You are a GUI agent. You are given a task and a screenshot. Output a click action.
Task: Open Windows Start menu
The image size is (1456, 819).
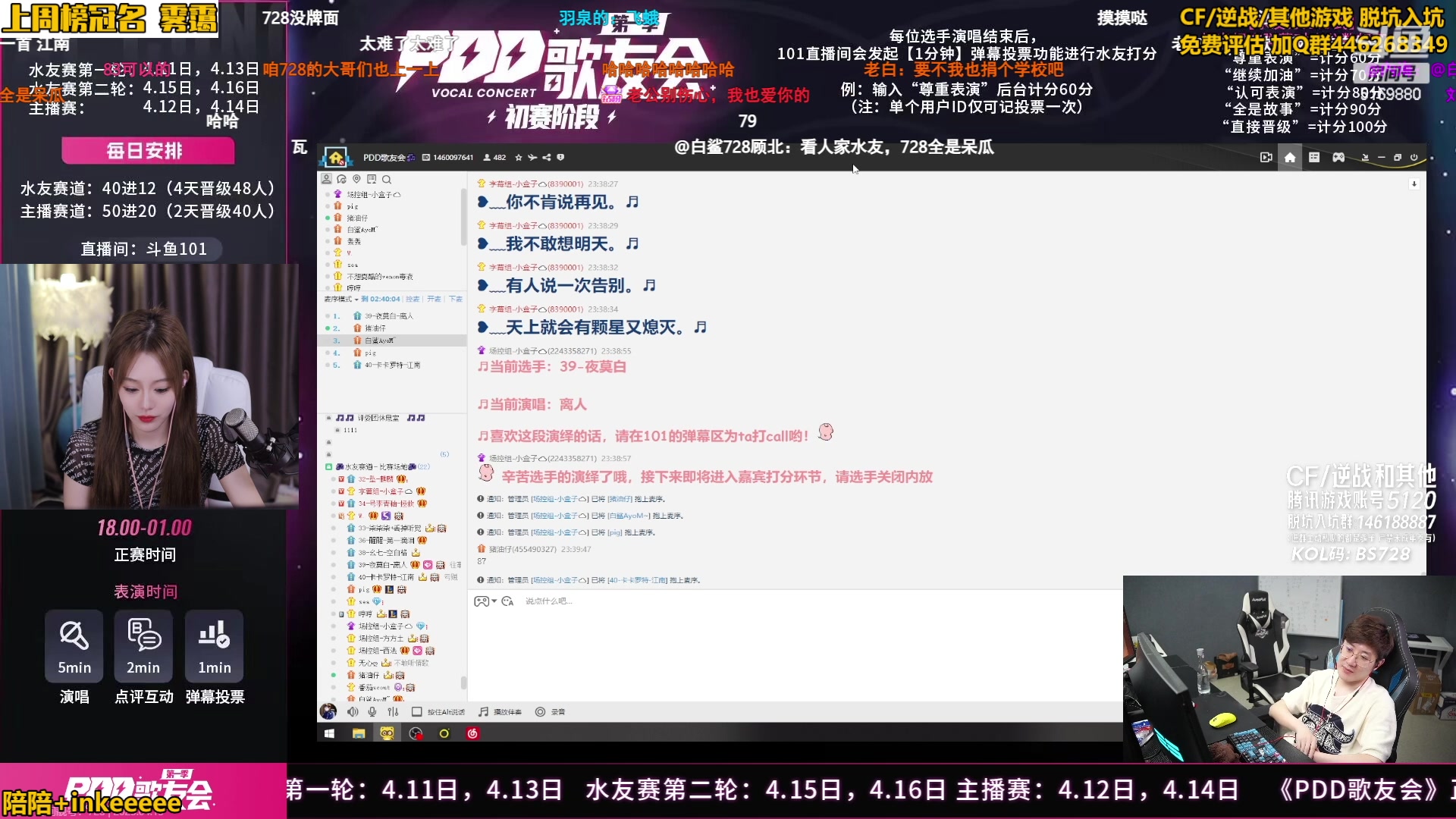(329, 733)
